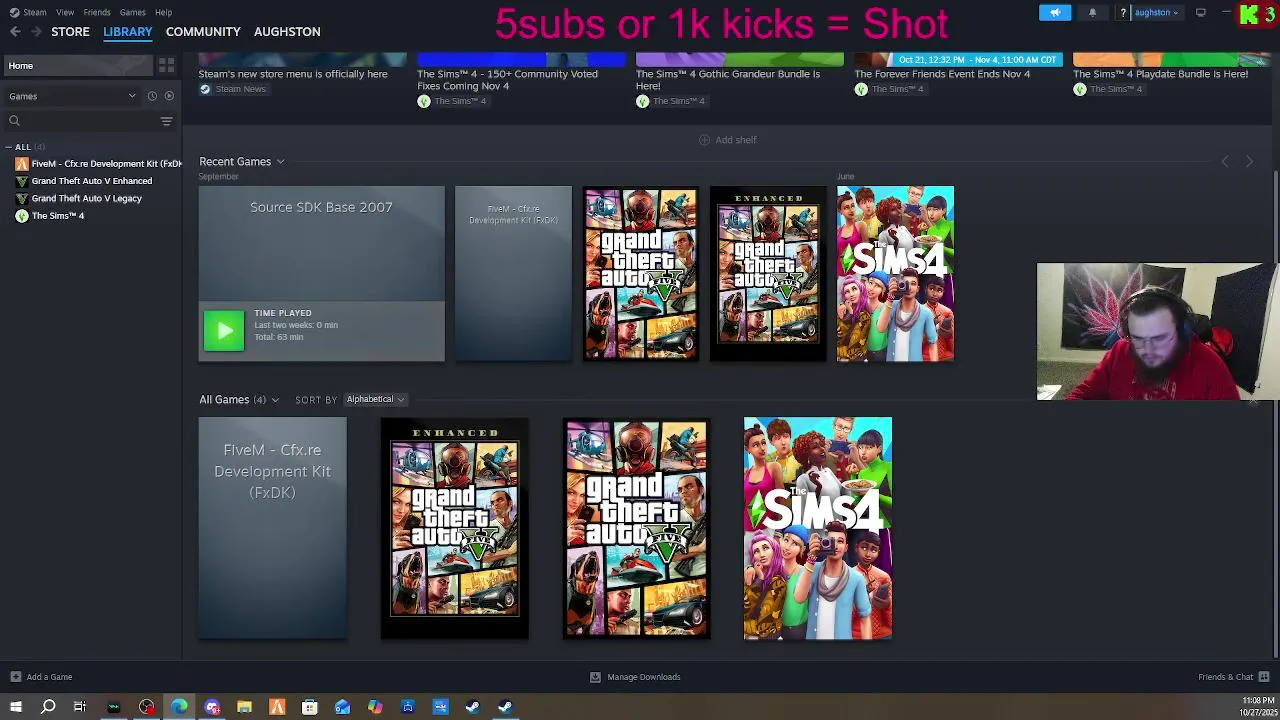The image size is (1280, 720).
Task: Open the Friends menu
Action: pyautogui.click(x=97, y=12)
